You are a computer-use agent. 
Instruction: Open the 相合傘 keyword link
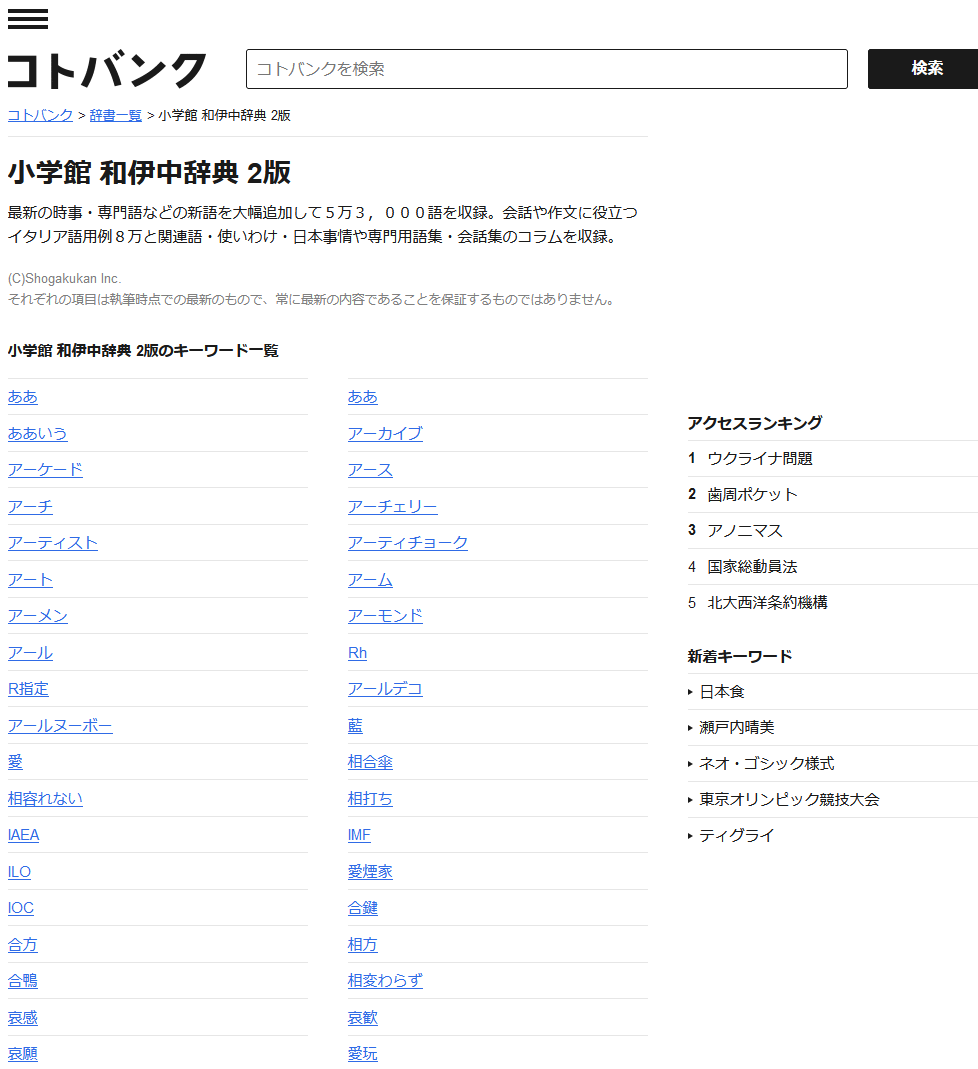coord(370,762)
